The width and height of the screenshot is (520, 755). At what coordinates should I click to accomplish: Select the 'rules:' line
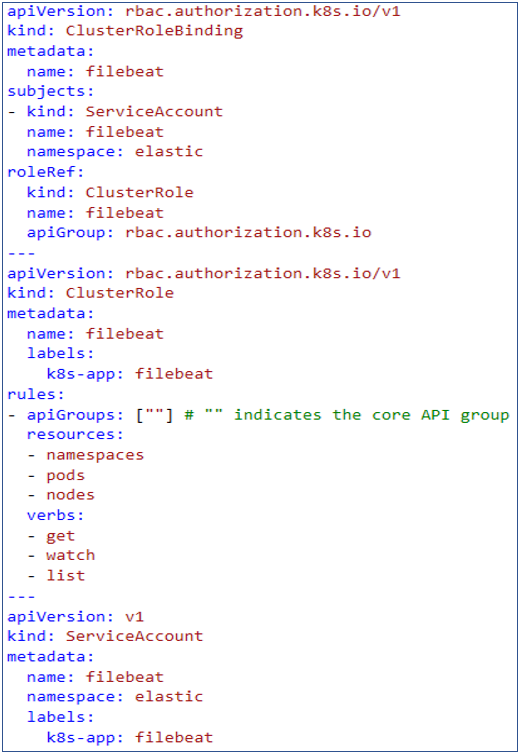[x=36, y=394]
